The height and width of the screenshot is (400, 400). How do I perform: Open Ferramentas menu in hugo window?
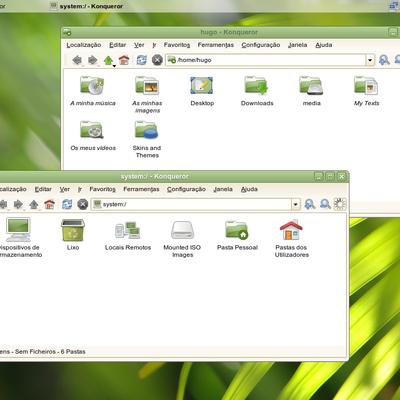click(x=216, y=45)
